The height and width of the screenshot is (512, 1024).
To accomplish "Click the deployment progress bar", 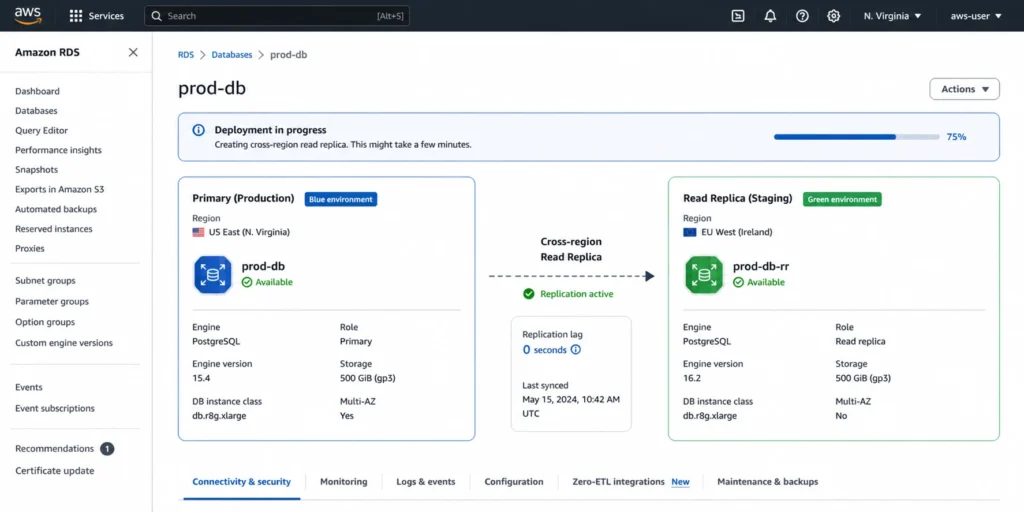I will [856, 137].
